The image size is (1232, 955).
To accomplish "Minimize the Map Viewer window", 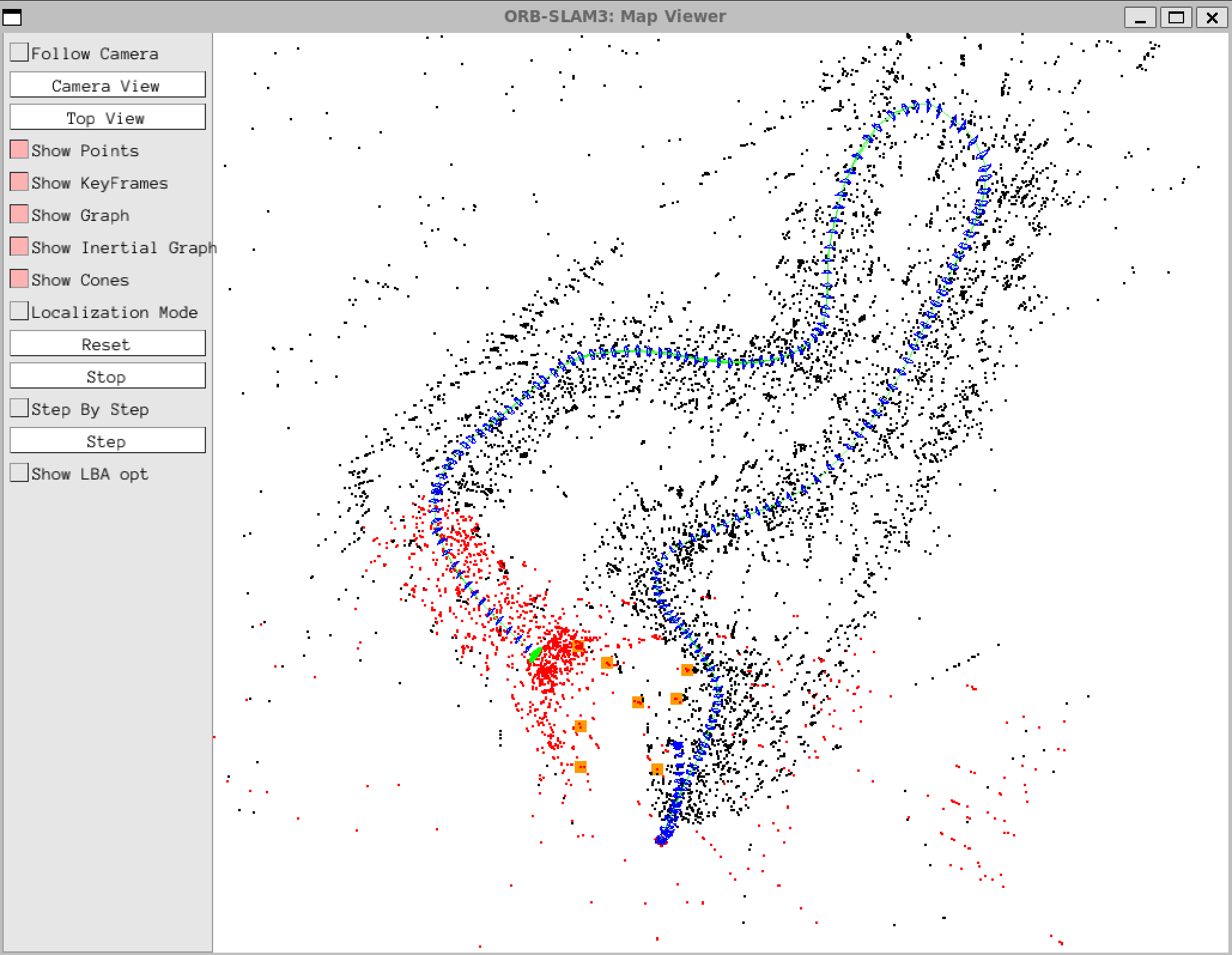I will (1140, 17).
